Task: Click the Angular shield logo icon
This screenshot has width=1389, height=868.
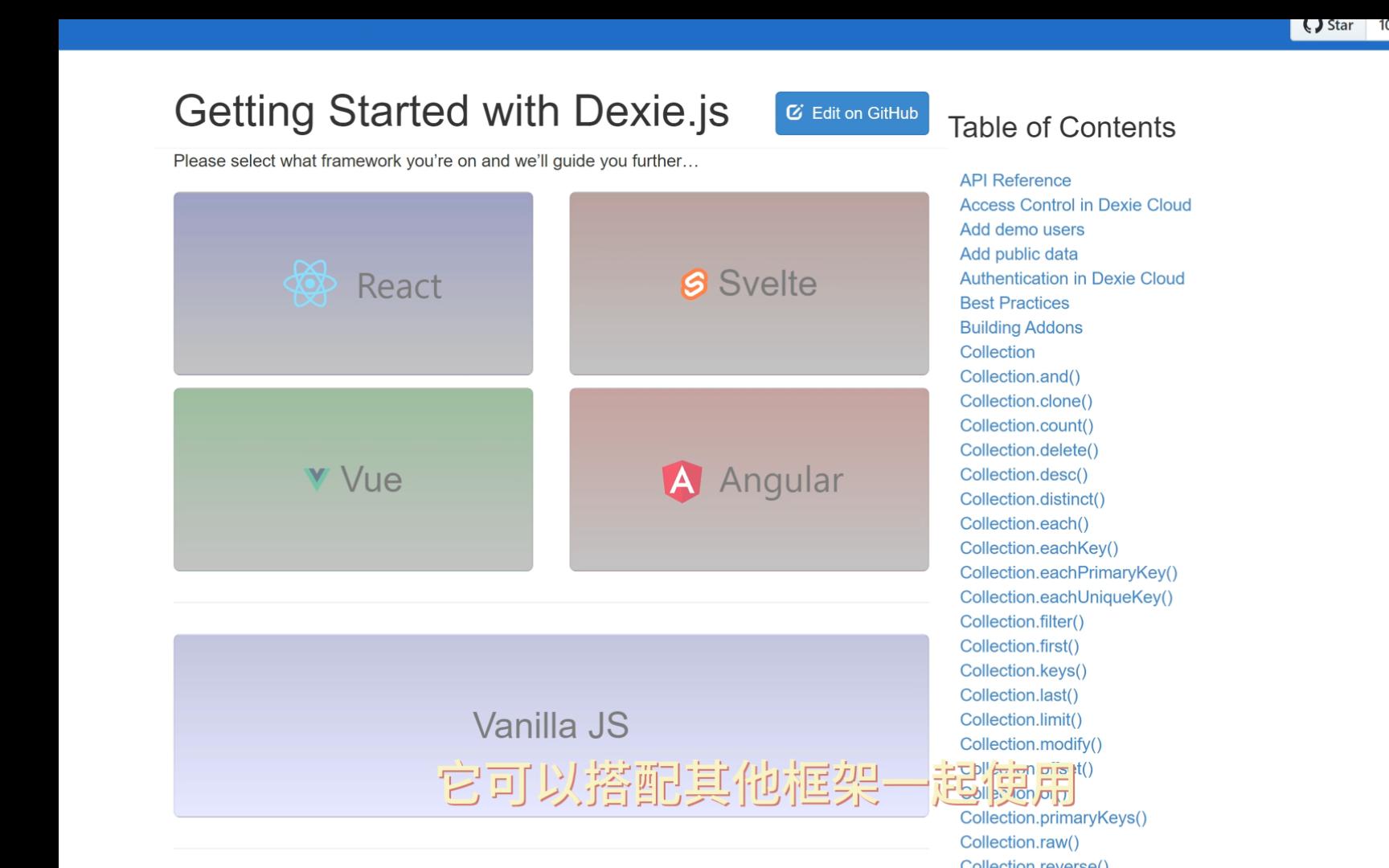Action: click(x=682, y=481)
